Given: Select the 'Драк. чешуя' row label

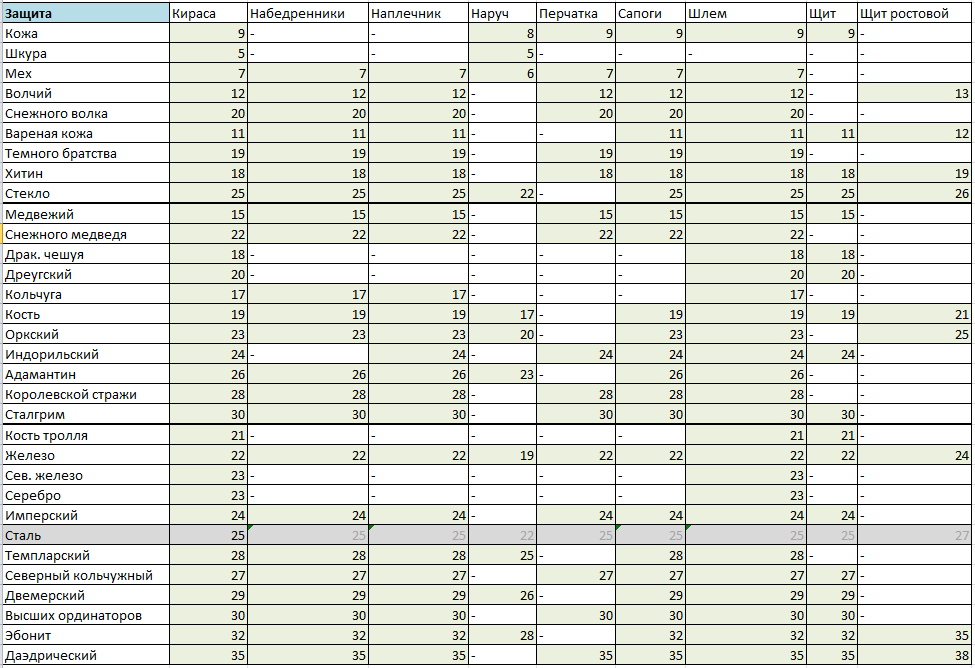Looking at the screenshot, I should (x=86, y=254).
